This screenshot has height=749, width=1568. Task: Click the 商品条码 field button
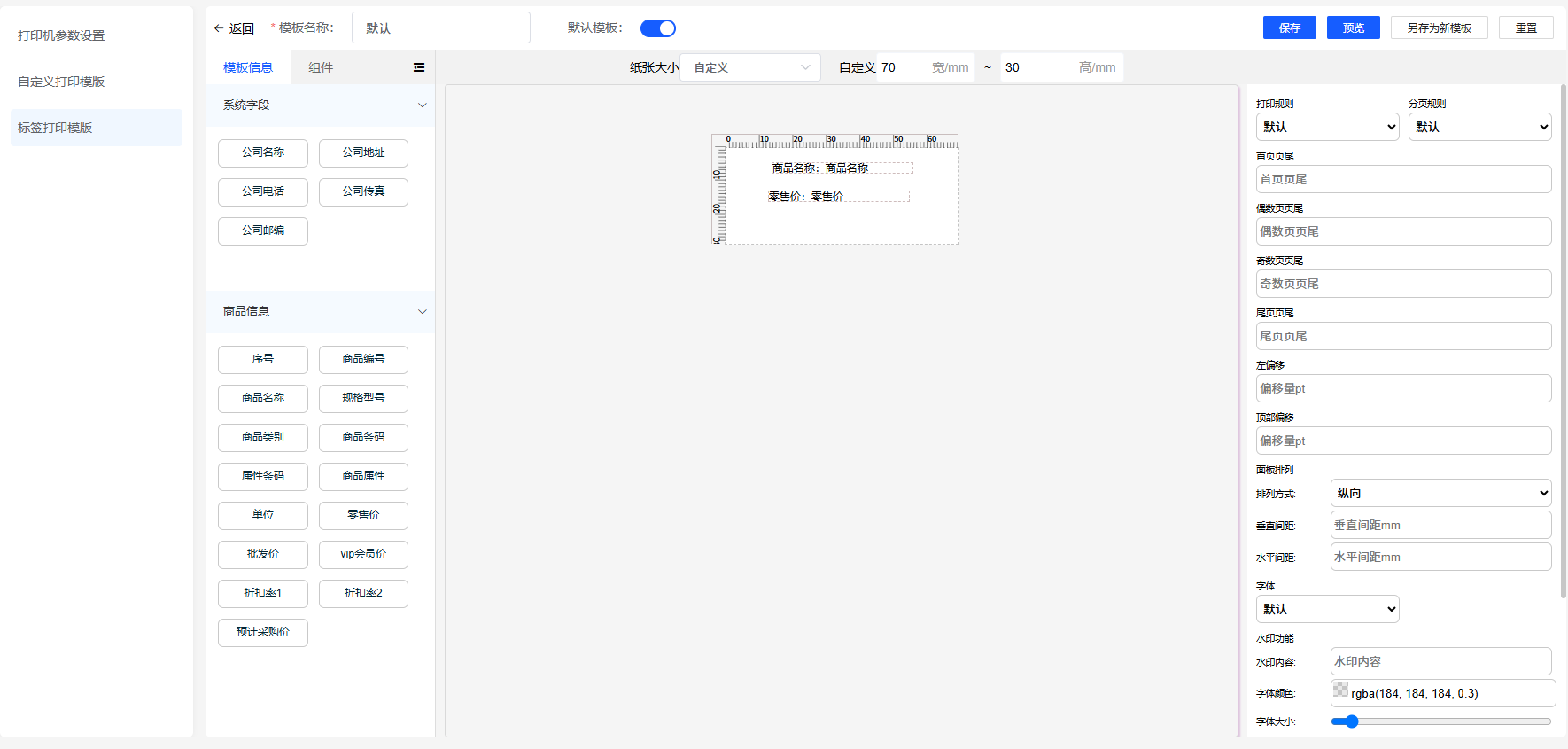(363, 437)
